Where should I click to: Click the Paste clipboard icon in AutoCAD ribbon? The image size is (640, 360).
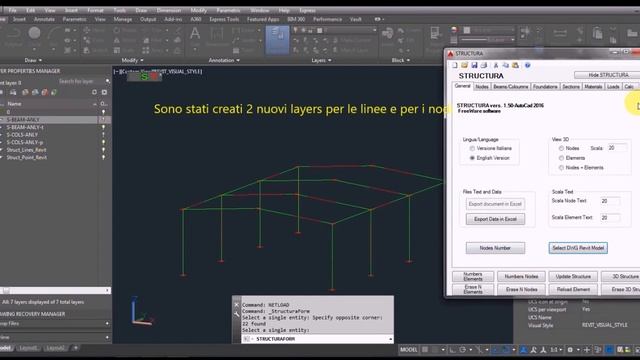tap(598, 33)
